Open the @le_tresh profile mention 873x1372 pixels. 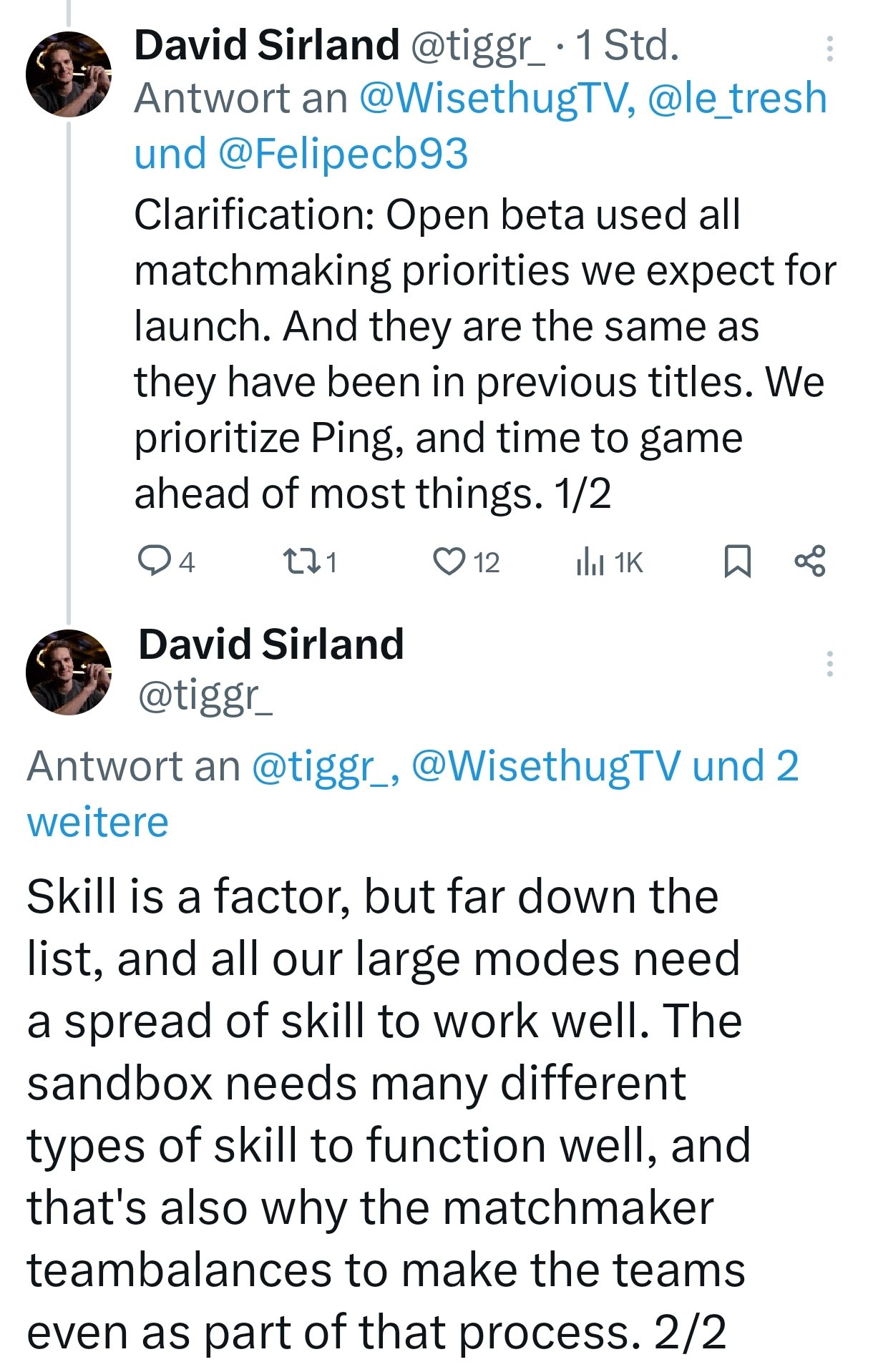[737, 98]
